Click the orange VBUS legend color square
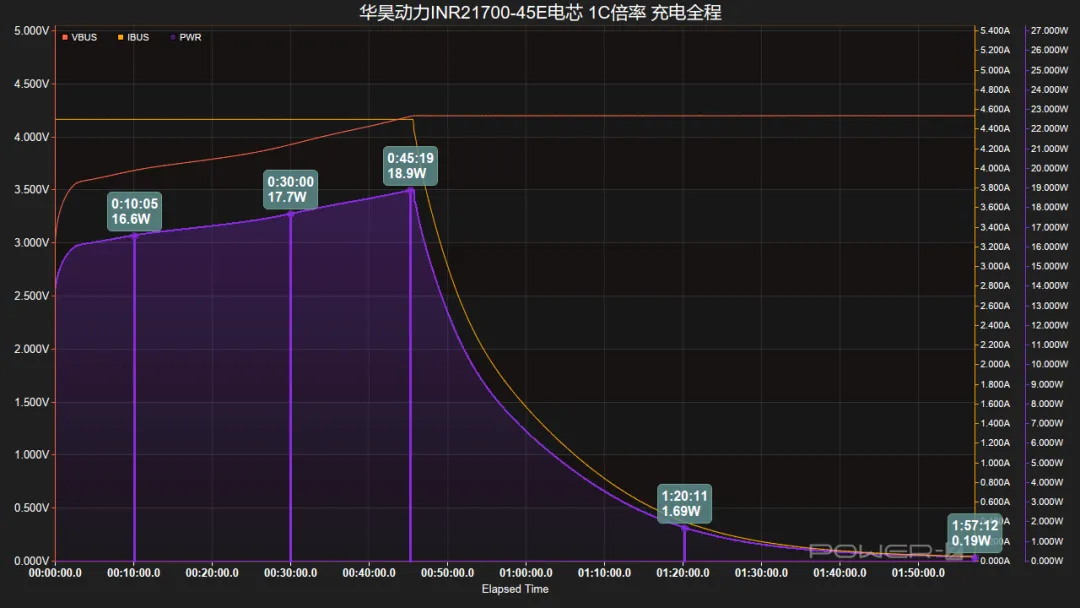This screenshot has height=608, width=1080. pyautogui.click(x=65, y=37)
